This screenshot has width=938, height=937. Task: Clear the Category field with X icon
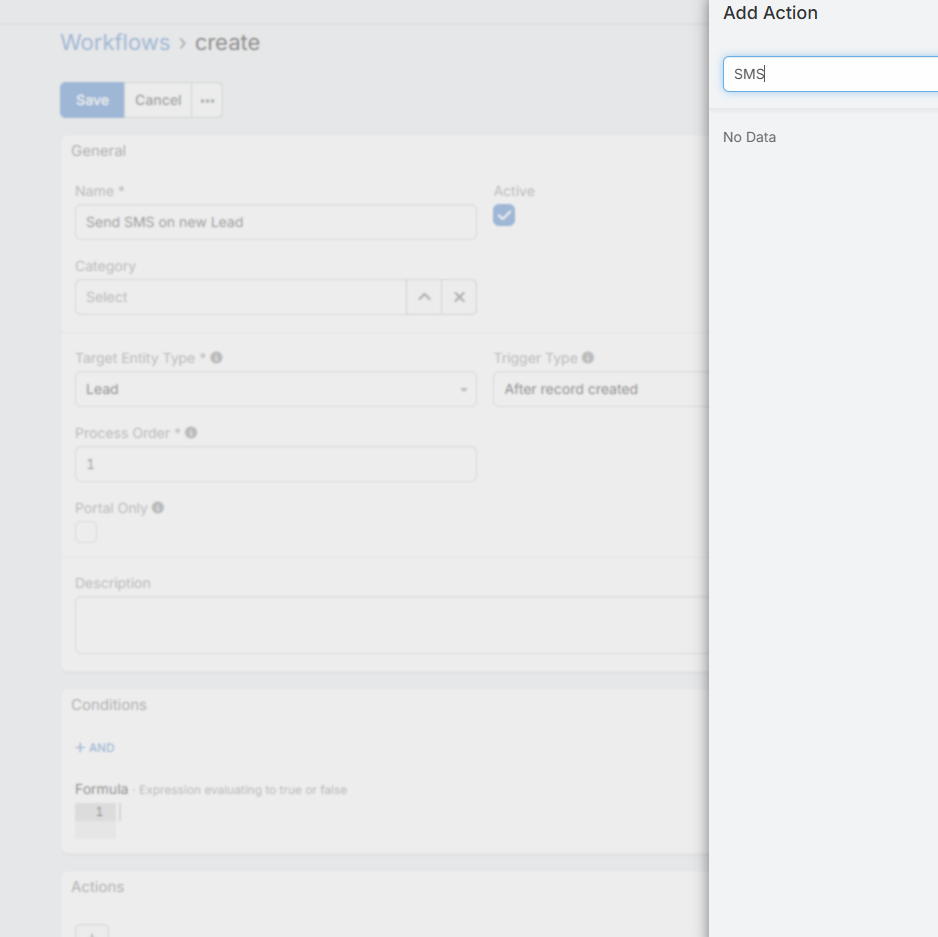(459, 297)
